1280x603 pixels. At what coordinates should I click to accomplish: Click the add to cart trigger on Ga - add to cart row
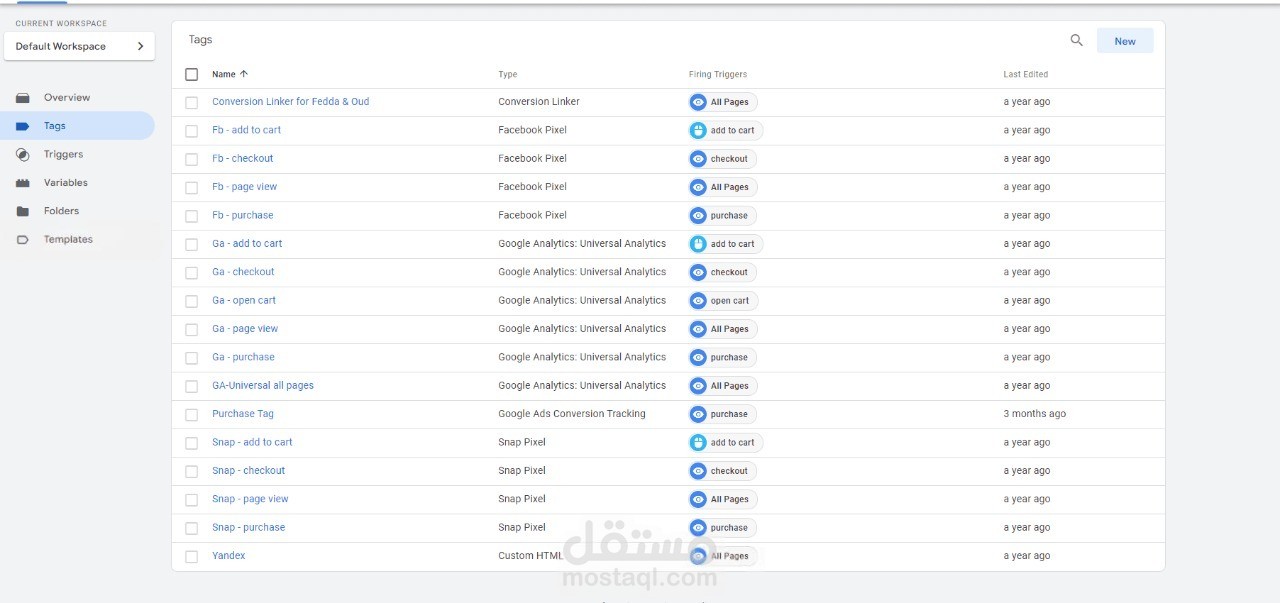coord(726,244)
